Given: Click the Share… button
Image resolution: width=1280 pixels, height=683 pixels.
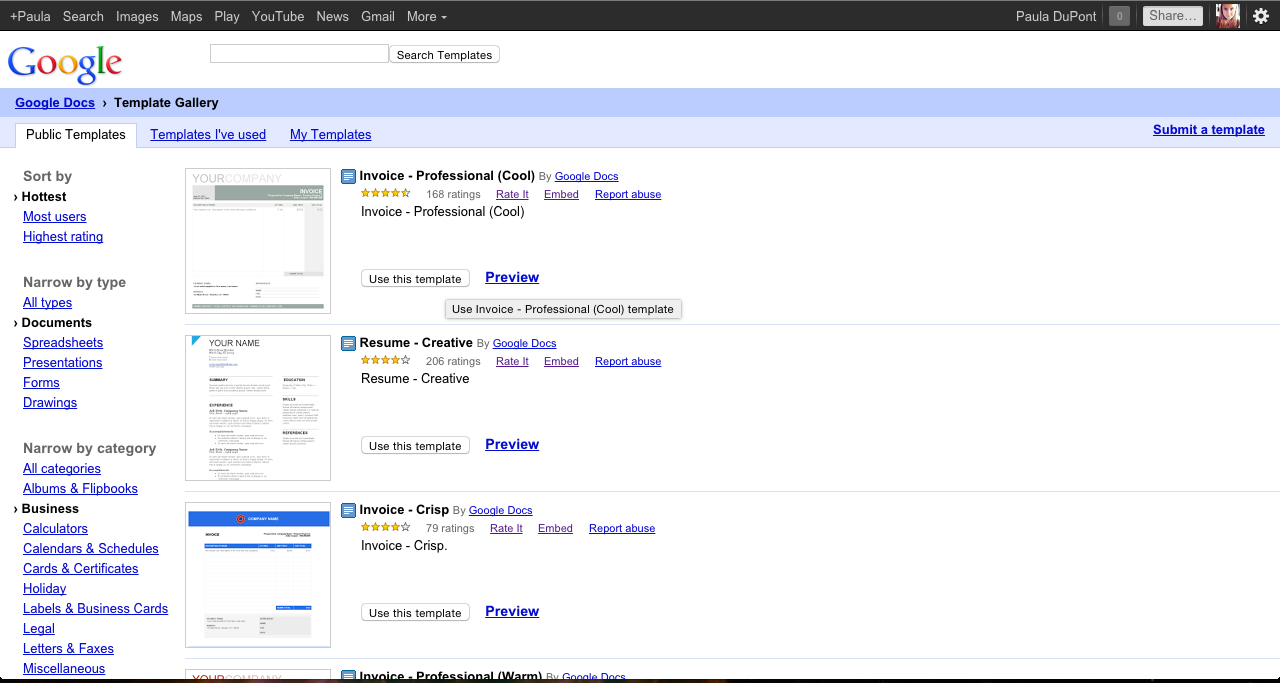Looking at the screenshot, I should coord(1172,16).
